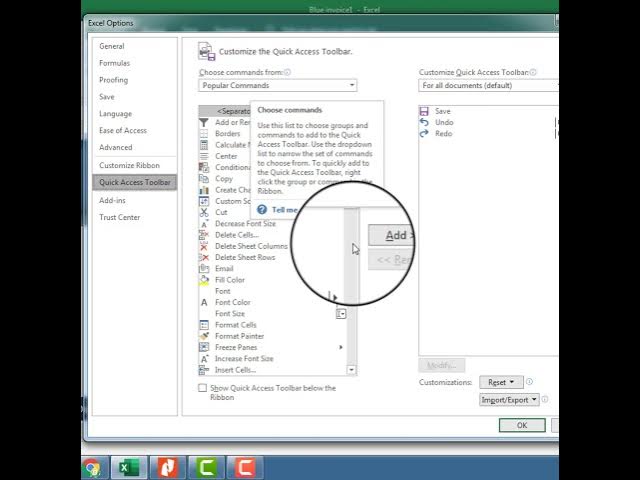Viewport: 640px width, 480px height.
Task: Click the OK button
Action: click(522, 425)
